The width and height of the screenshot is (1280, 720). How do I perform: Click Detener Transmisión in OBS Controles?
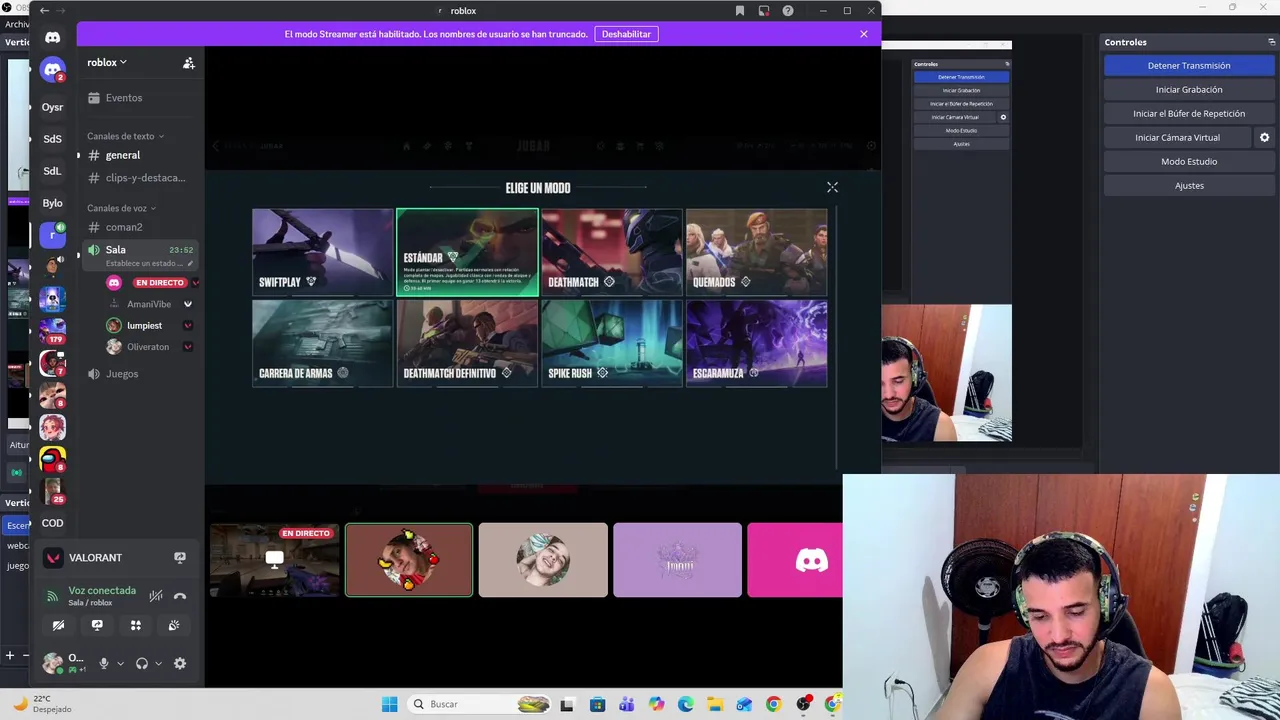coord(1189,65)
